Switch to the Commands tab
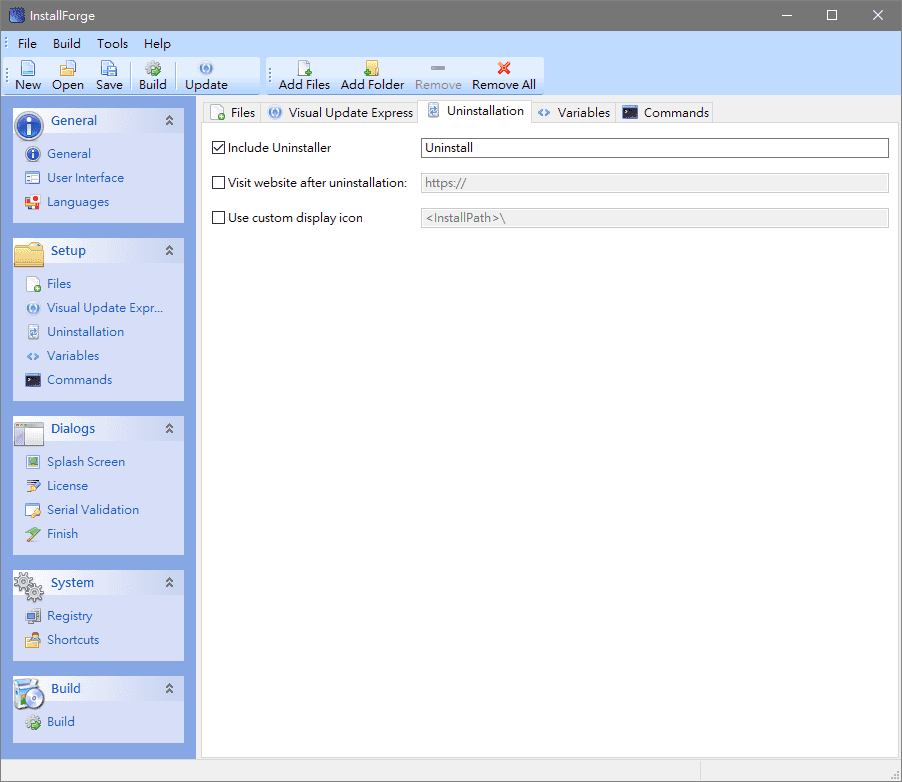902x782 pixels. coord(665,113)
